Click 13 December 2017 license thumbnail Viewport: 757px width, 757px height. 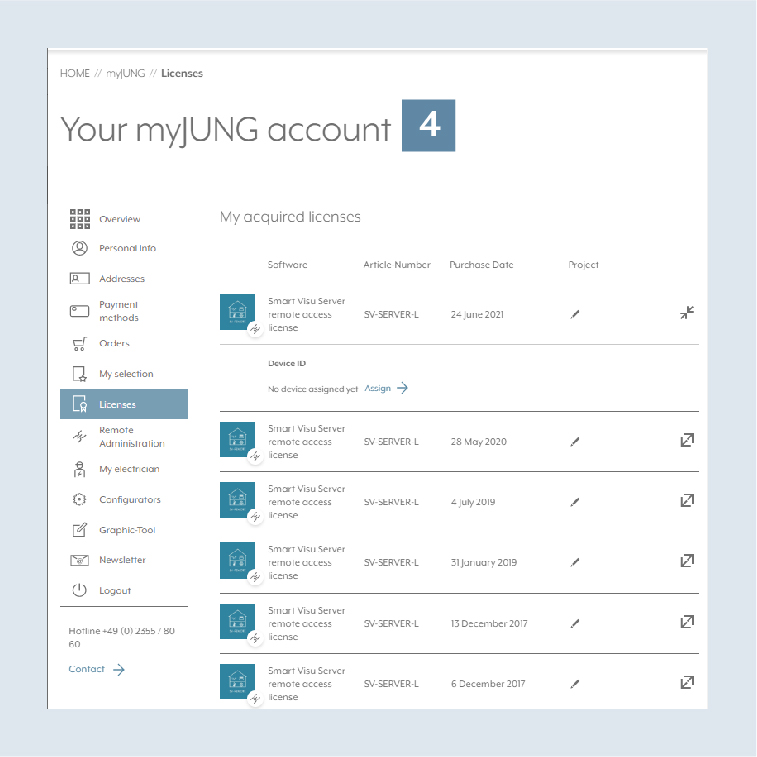pos(238,621)
